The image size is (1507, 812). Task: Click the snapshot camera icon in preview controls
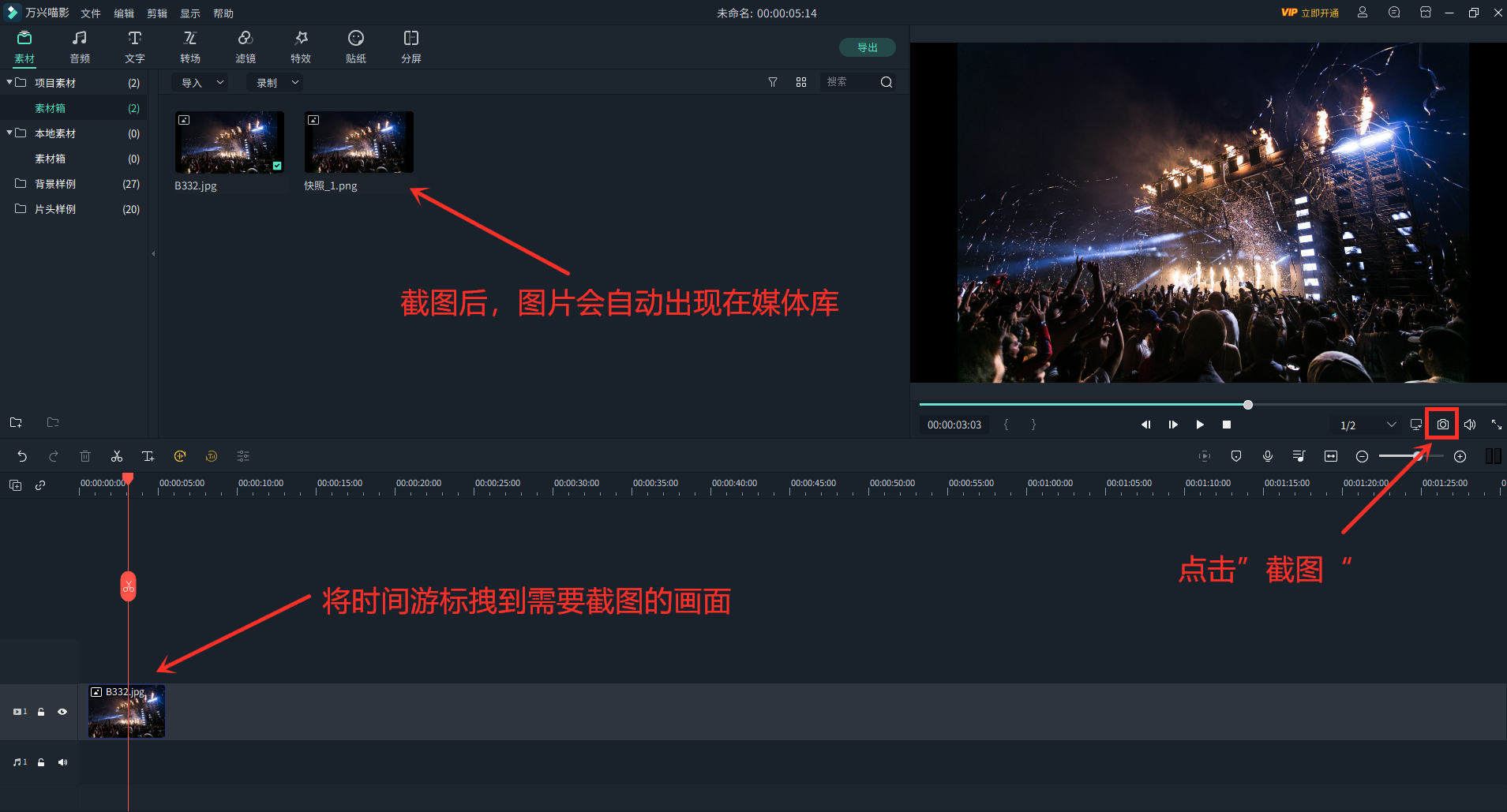(1442, 424)
